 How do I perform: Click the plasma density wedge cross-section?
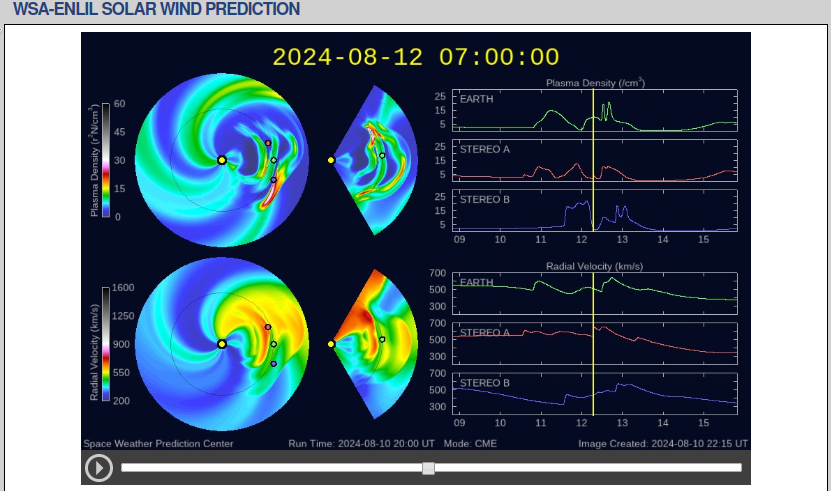[372, 160]
